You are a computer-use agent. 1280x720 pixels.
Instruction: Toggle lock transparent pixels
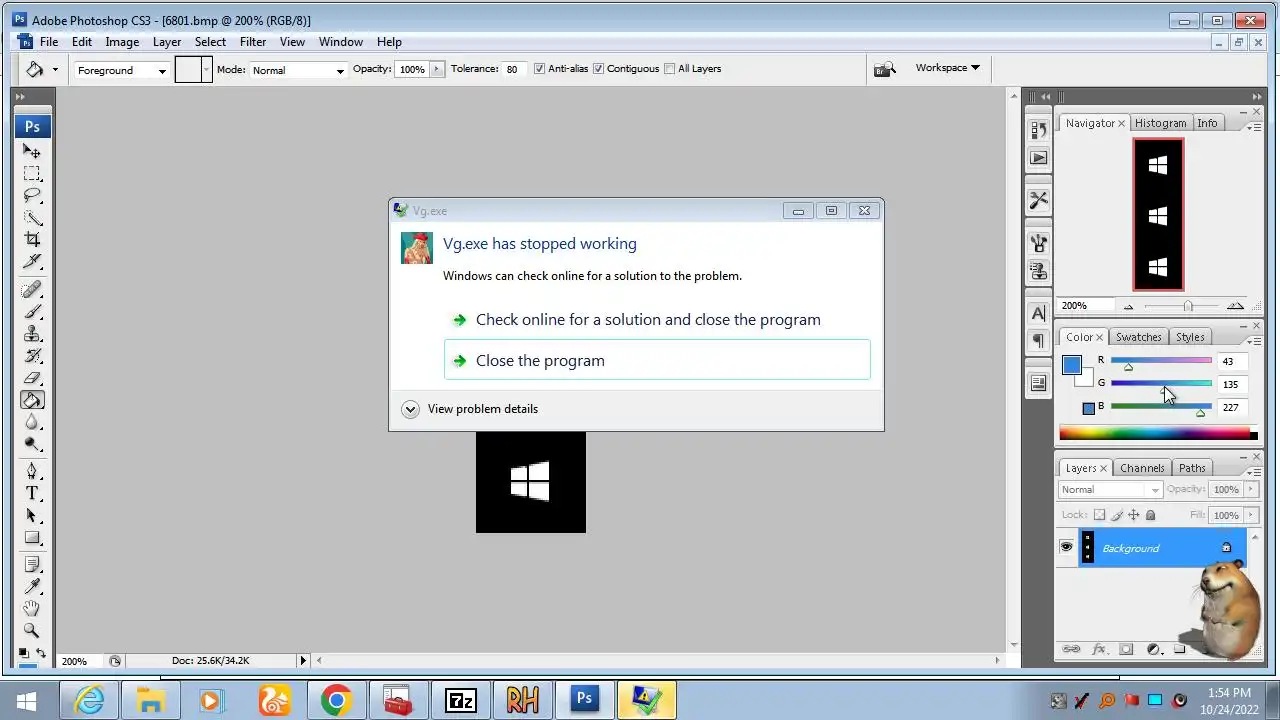pyautogui.click(x=1099, y=515)
